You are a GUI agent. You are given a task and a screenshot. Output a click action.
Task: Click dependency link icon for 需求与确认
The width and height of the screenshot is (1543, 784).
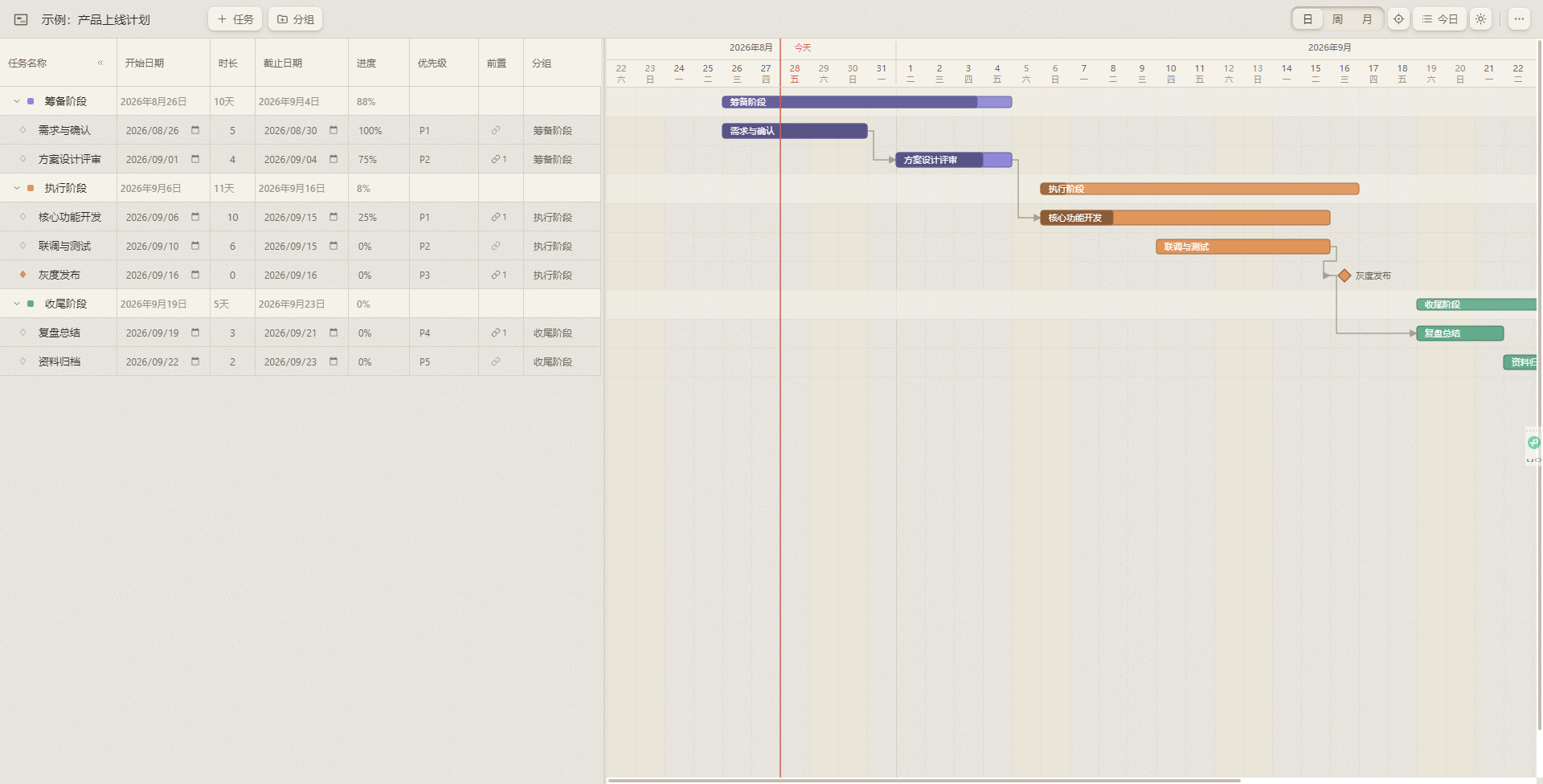point(496,130)
